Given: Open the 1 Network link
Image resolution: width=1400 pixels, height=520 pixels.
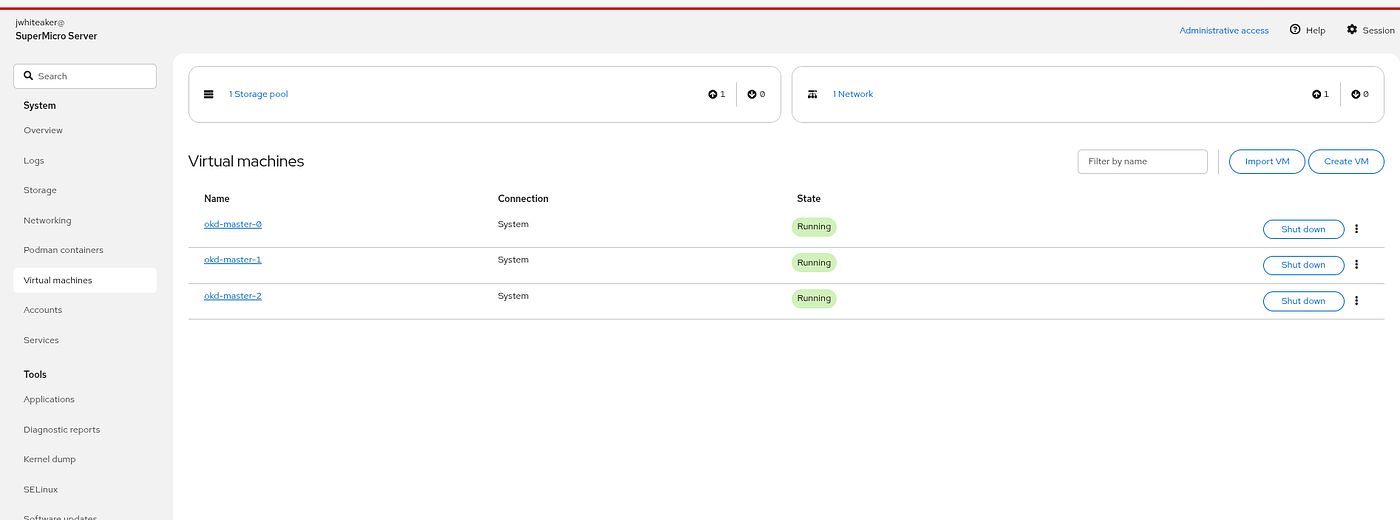Looking at the screenshot, I should click(x=853, y=94).
